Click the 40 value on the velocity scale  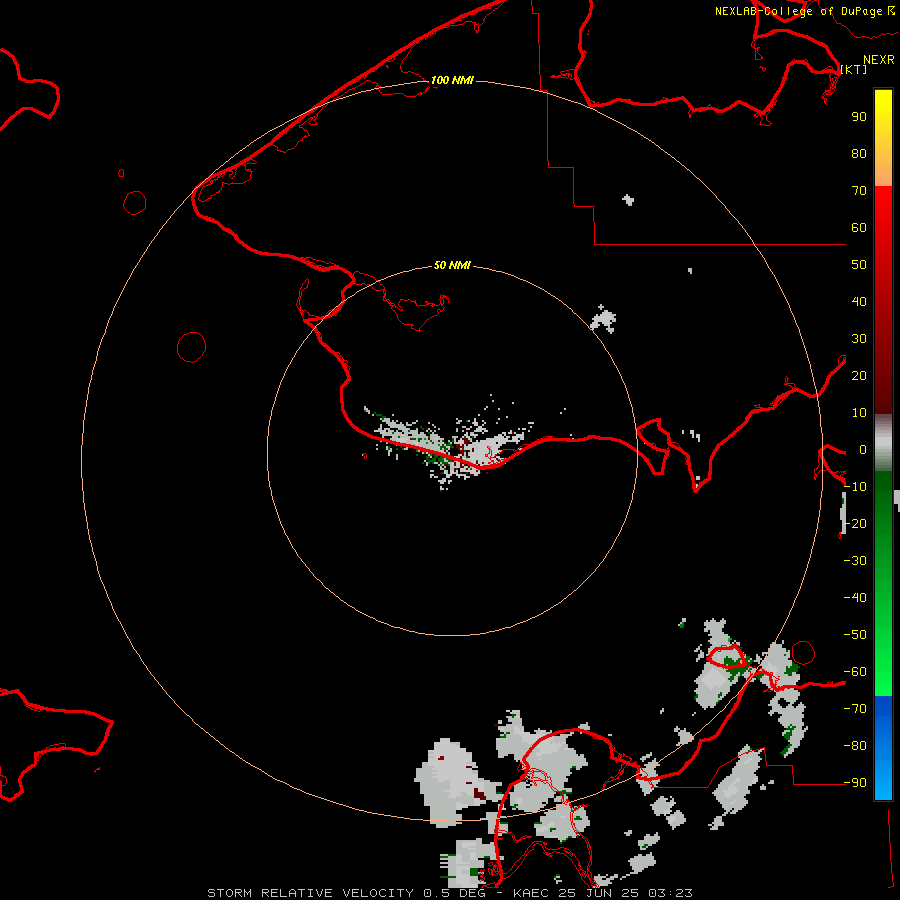pos(859,301)
